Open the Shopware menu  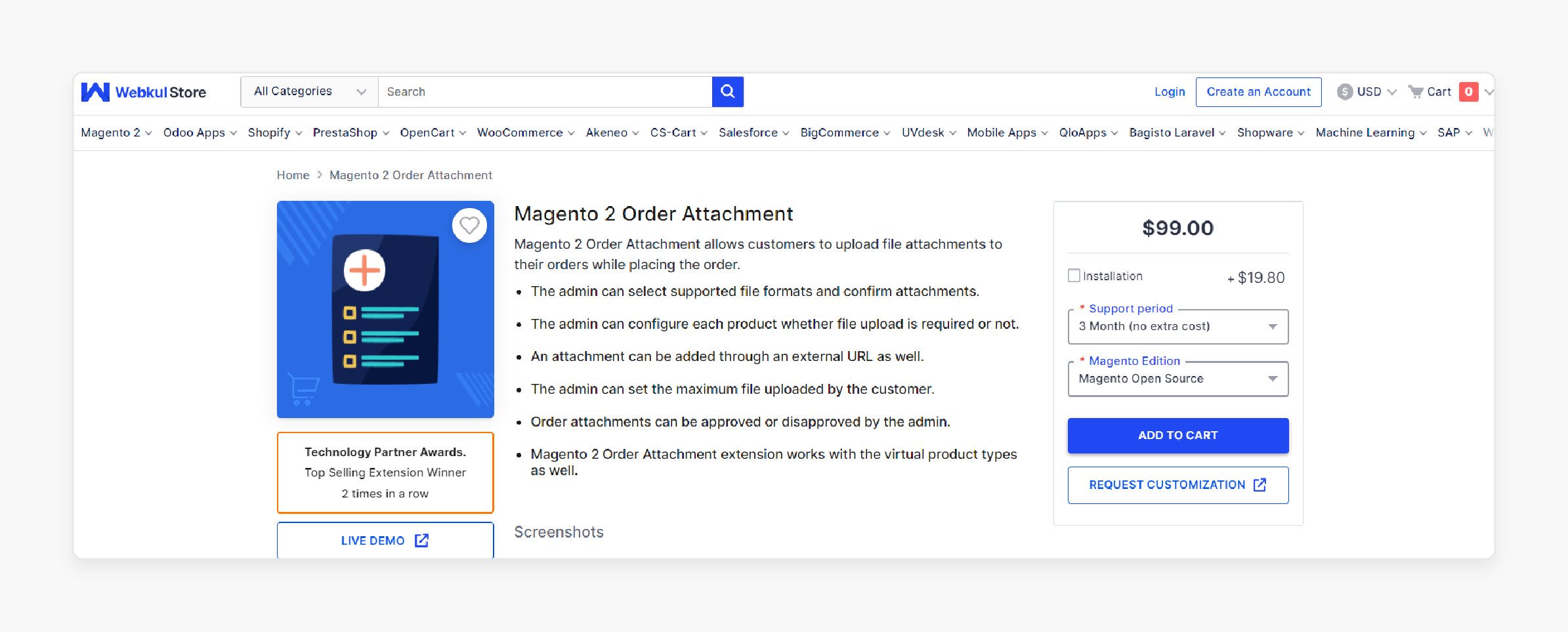[1270, 133]
